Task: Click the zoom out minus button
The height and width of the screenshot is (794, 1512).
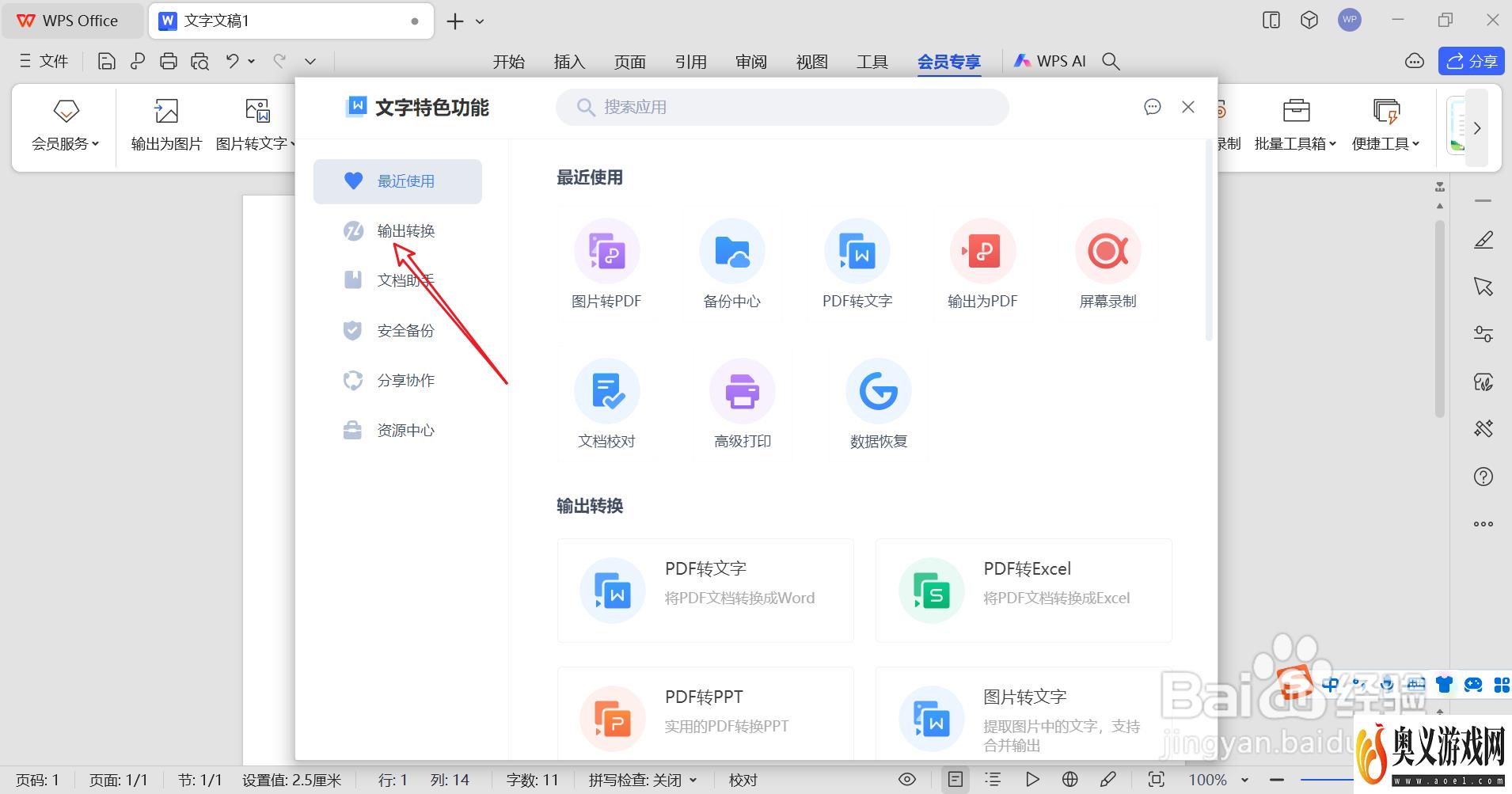Action: 1276,780
